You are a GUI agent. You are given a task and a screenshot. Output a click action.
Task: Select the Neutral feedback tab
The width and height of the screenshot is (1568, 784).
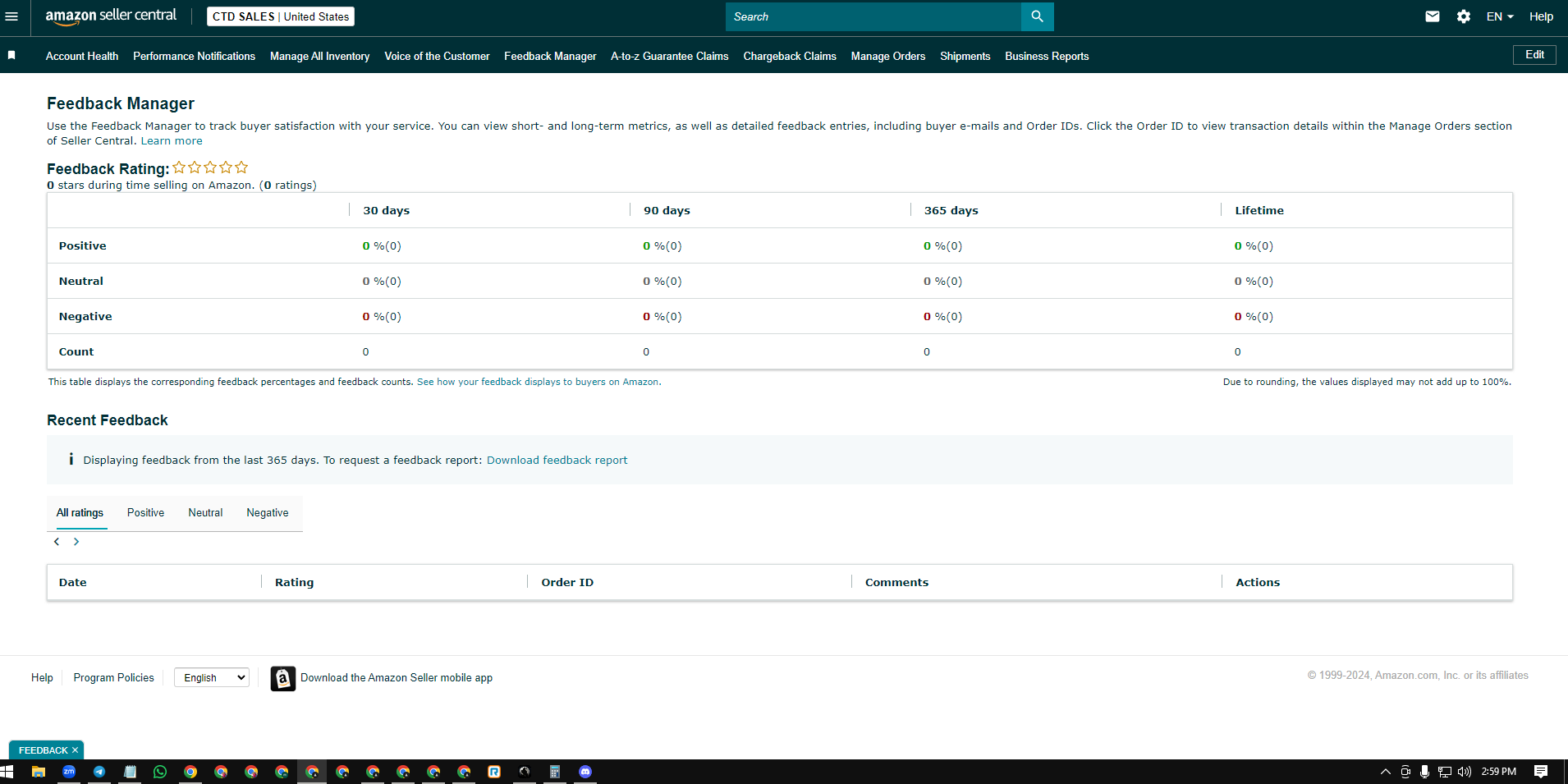205,512
